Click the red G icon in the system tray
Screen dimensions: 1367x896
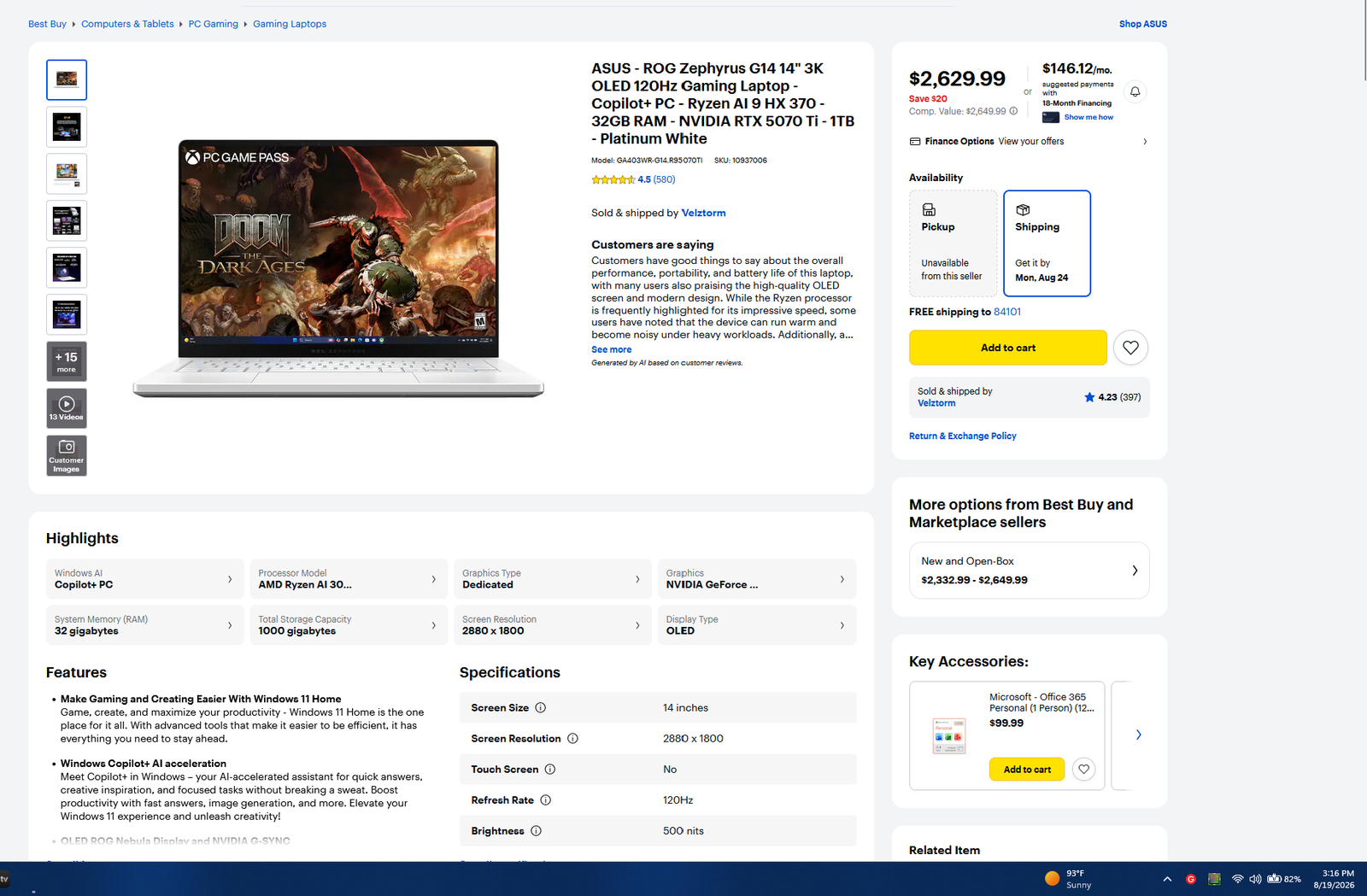pos(1191,879)
